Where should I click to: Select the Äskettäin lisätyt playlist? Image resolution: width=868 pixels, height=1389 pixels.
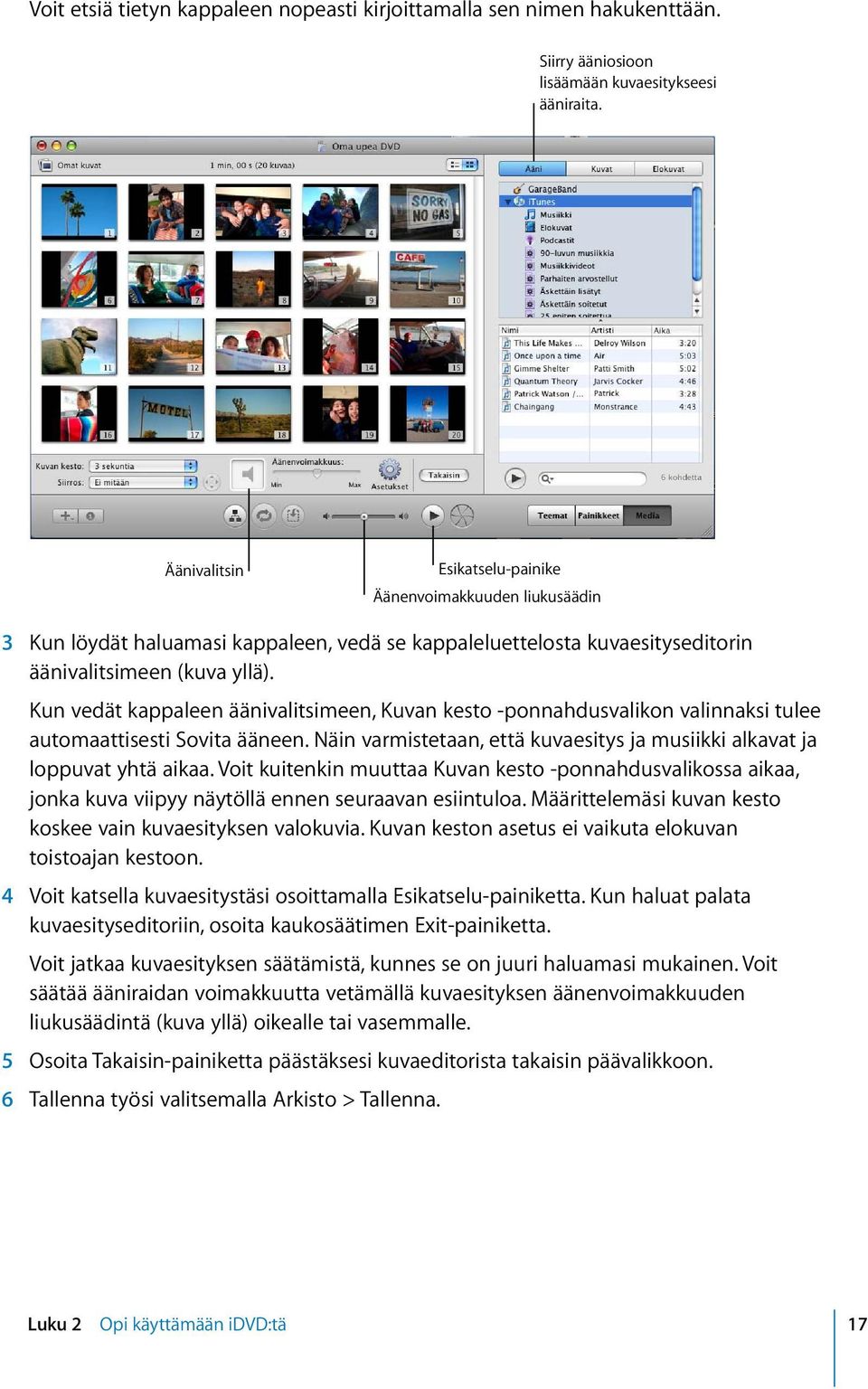coord(571,291)
